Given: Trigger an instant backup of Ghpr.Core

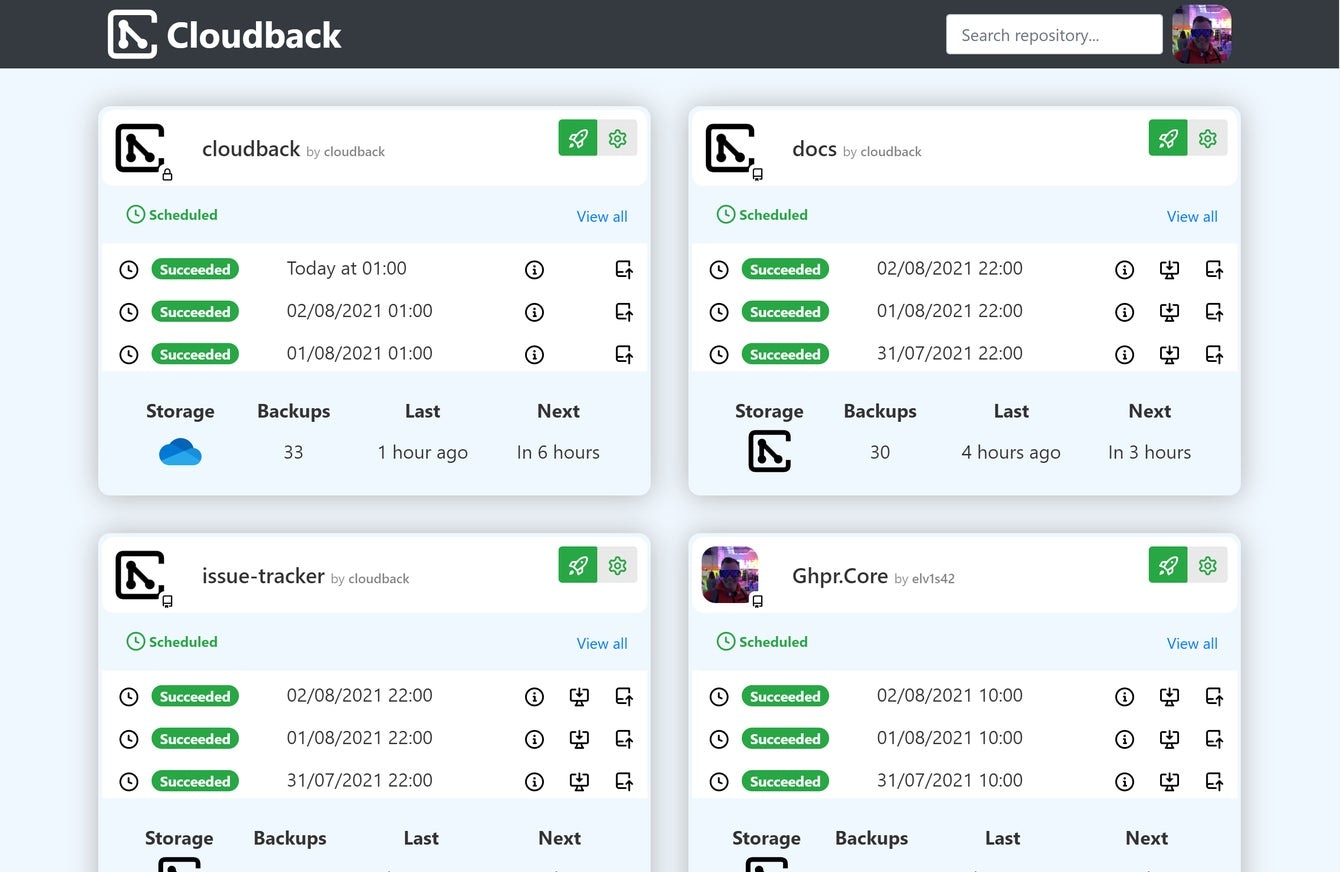Looking at the screenshot, I should tap(1167, 565).
